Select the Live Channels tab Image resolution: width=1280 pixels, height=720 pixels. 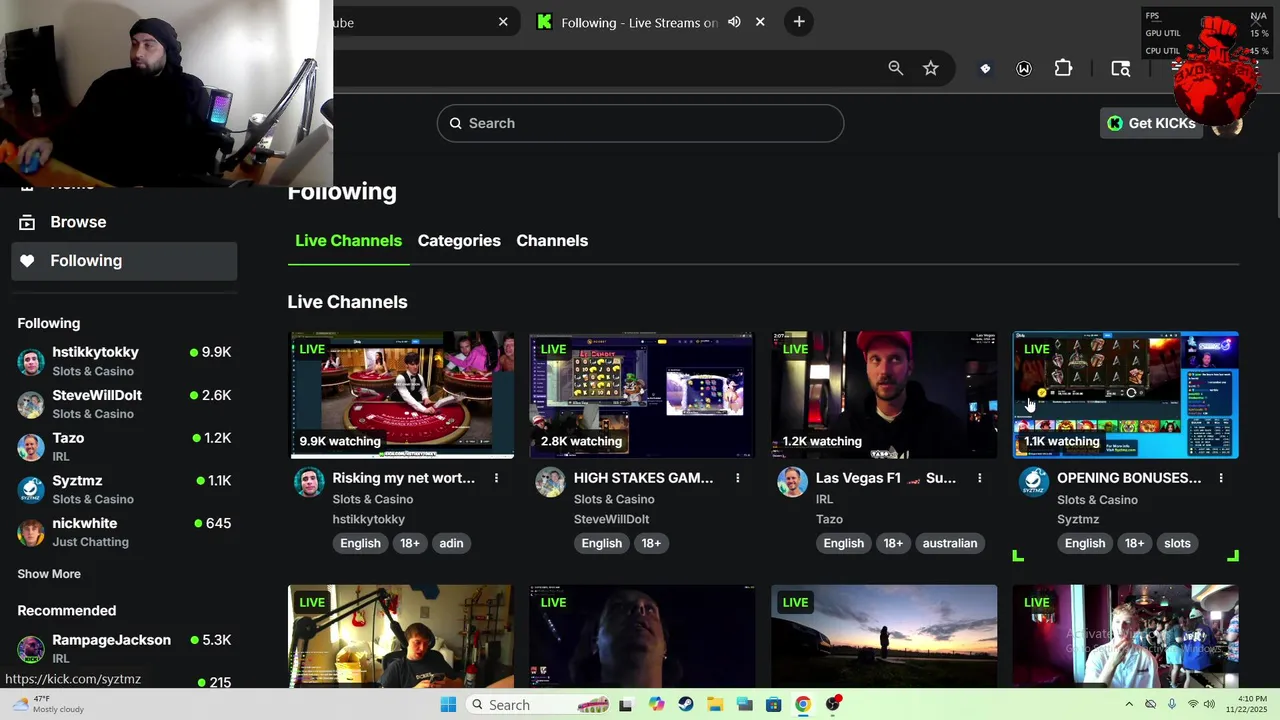click(348, 241)
